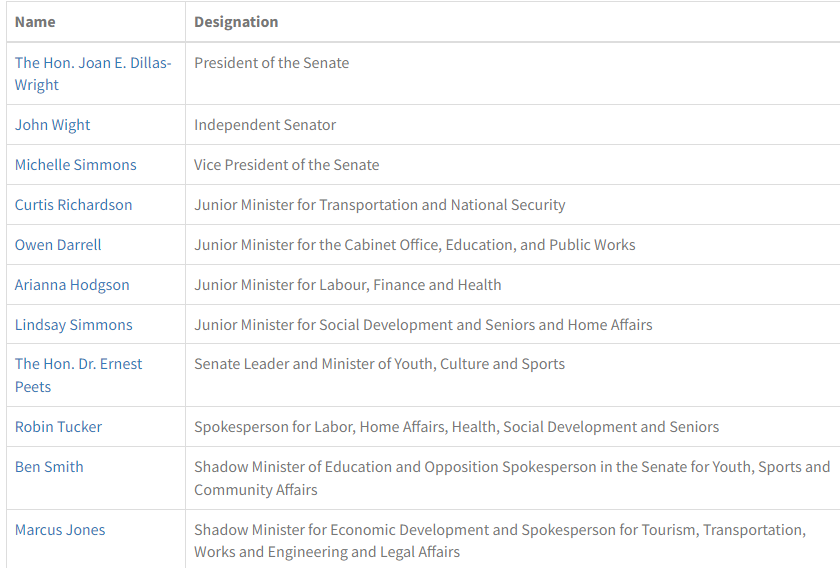Click Senate Leader and Minister of Youth cell
Image resolution: width=840 pixels, height=568 pixels.
(x=379, y=364)
